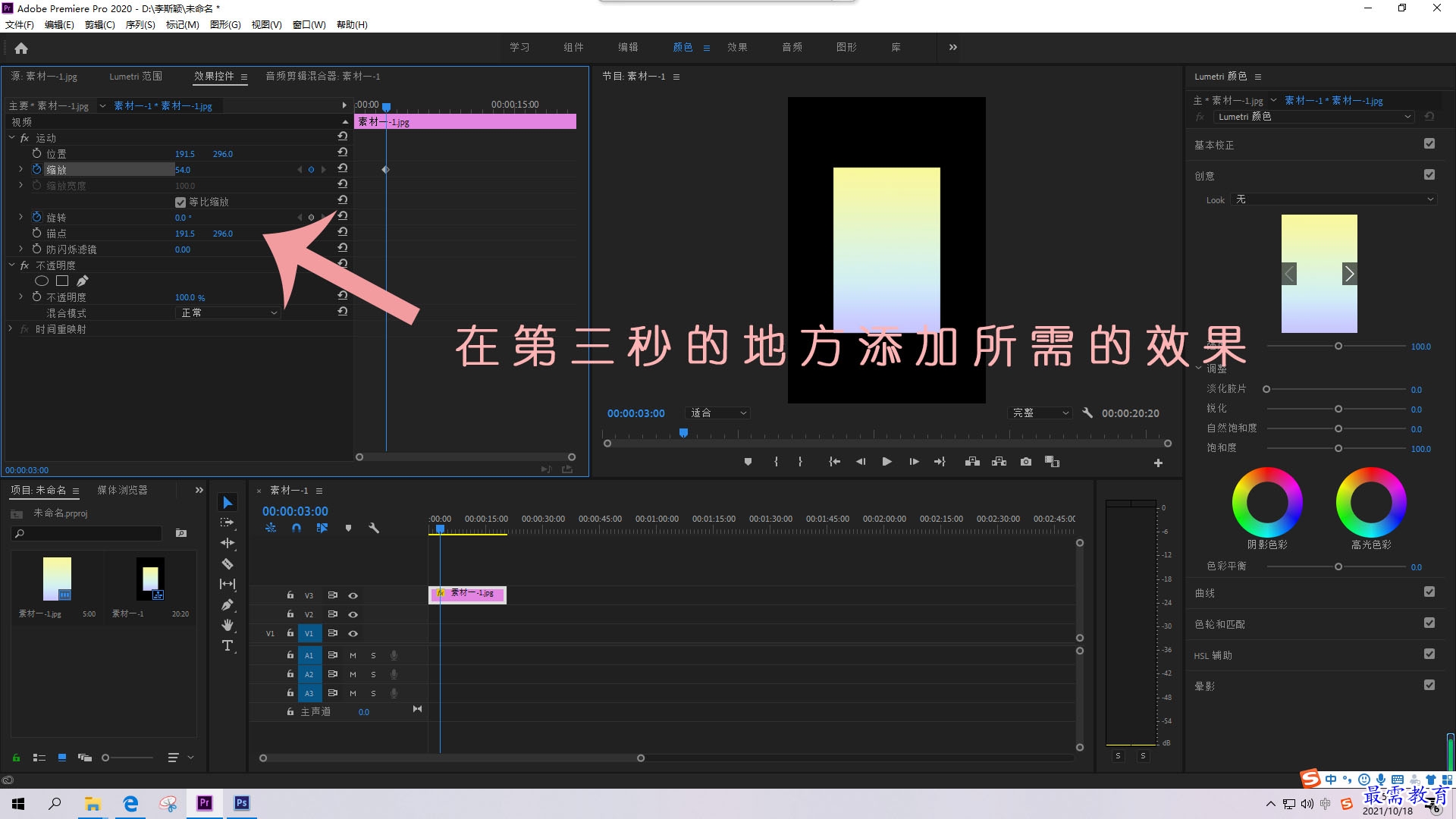Switch to 效果 workspace tab

coord(737,47)
